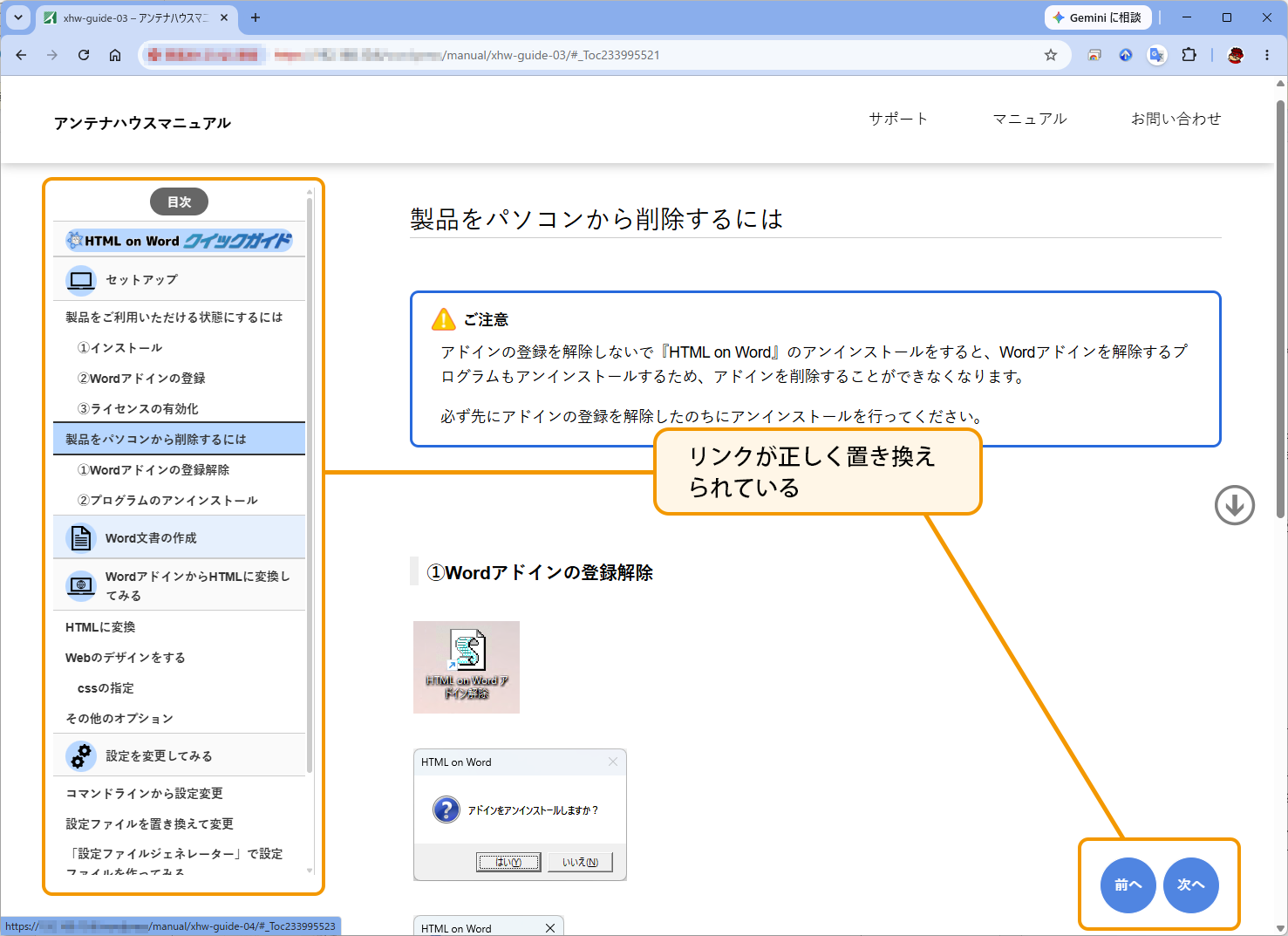Go to cssの指定 entry
Viewport: 1288px width, 936px height.
pos(106,688)
